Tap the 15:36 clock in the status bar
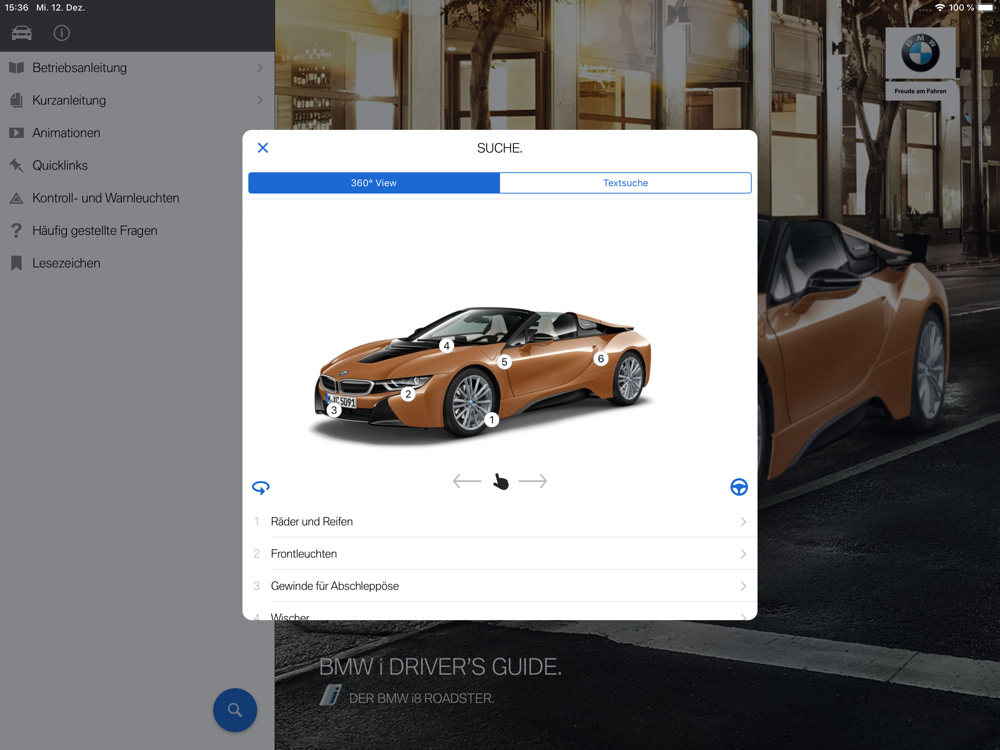The height and width of the screenshot is (750, 1000). [17, 8]
